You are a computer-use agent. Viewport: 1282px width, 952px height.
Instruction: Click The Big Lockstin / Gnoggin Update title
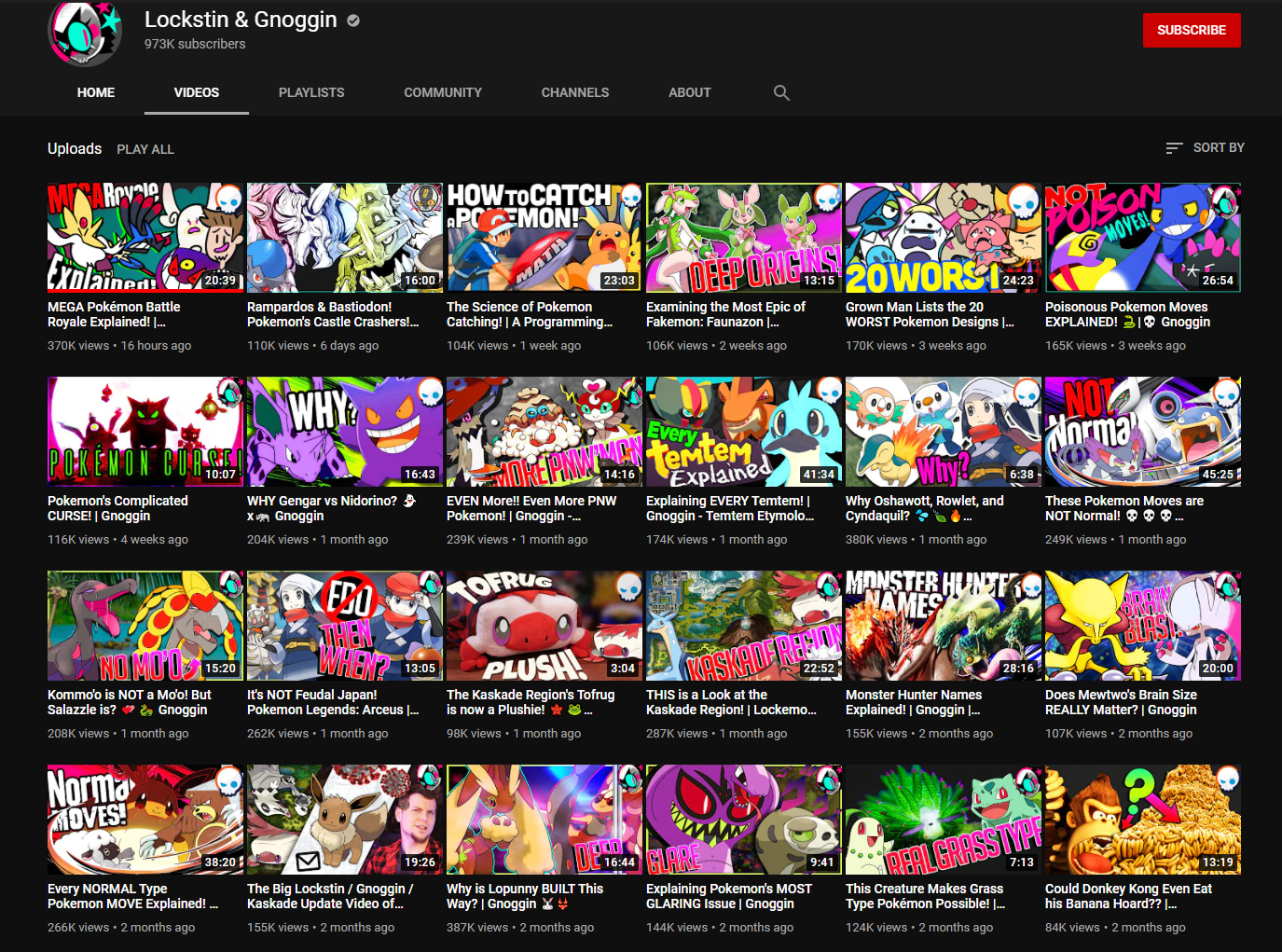(x=330, y=896)
